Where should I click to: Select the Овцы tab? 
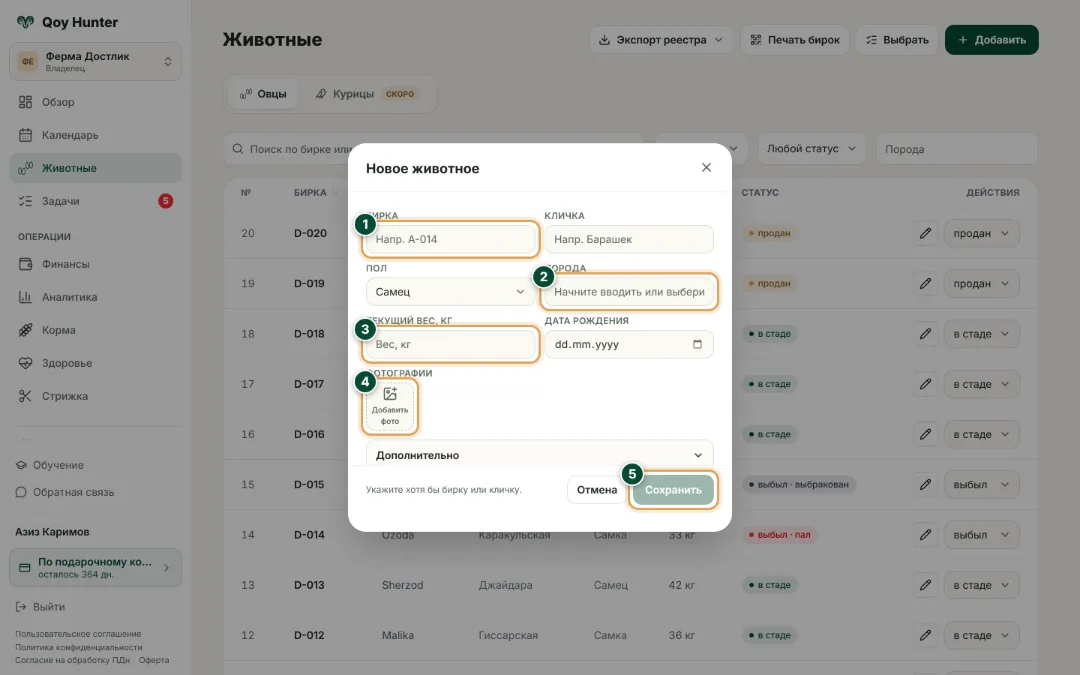pos(263,94)
